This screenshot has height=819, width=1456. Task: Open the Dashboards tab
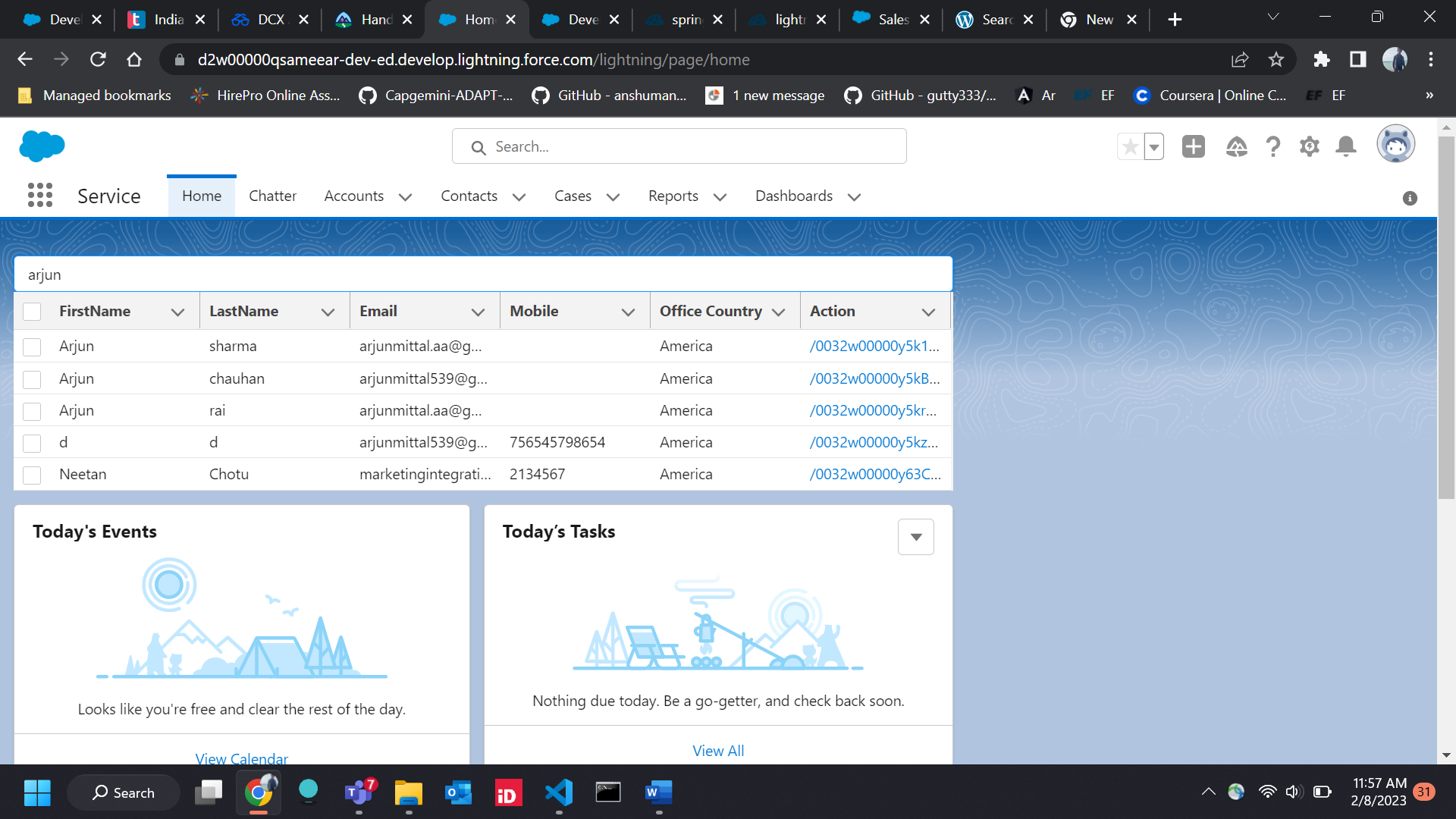click(793, 196)
